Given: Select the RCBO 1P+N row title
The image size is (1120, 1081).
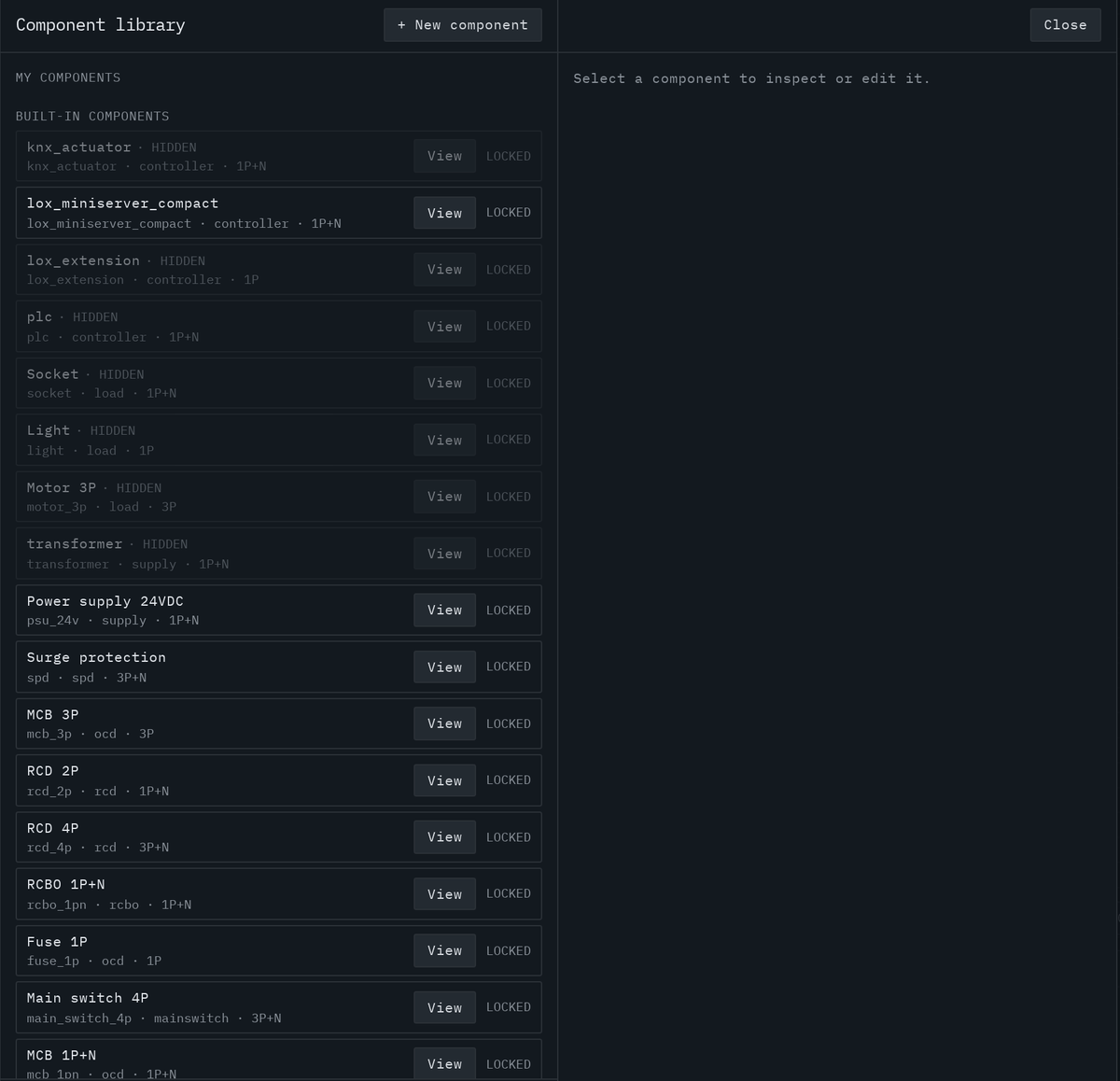Looking at the screenshot, I should click(x=65, y=884).
